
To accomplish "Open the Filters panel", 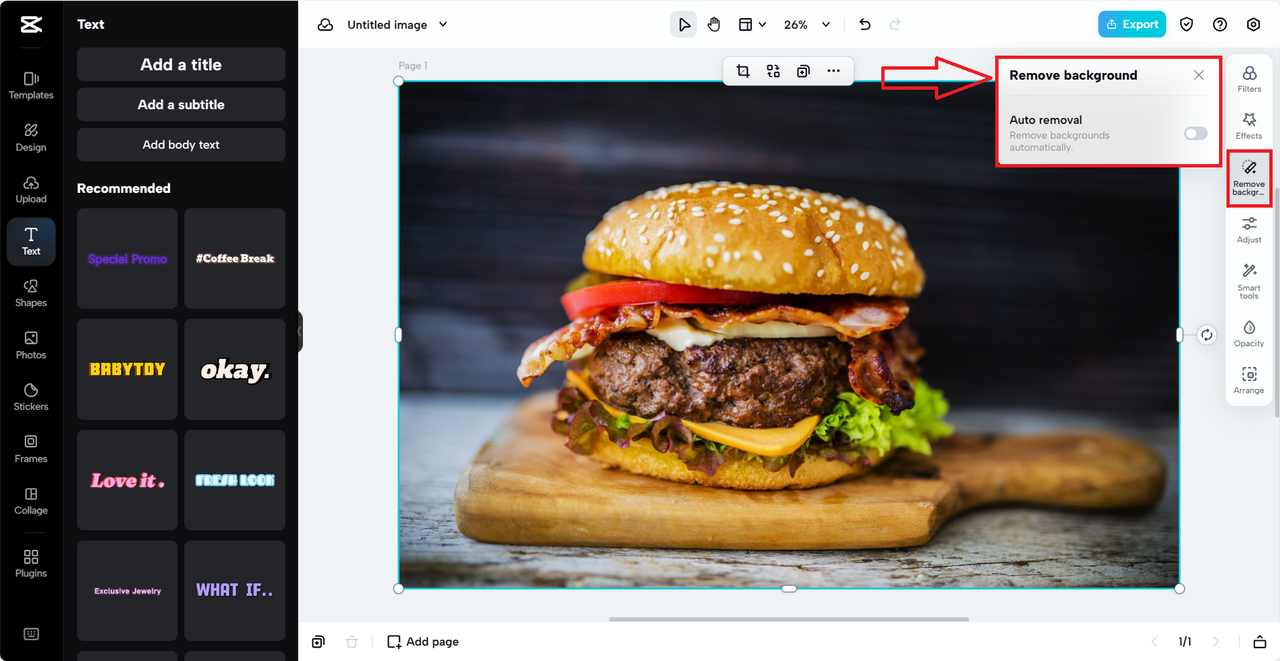I will (x=1249, y=80).
